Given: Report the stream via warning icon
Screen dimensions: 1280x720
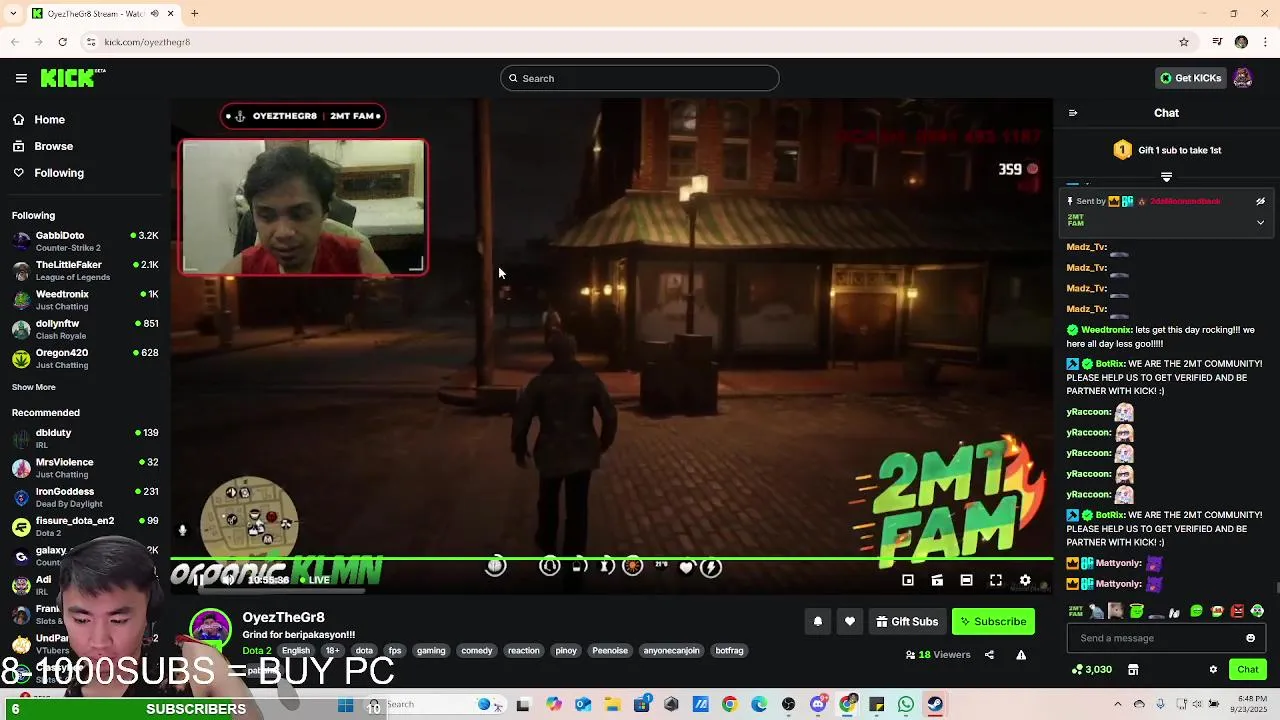Looking at the screenshot, I should click(x=1021, y=655).
